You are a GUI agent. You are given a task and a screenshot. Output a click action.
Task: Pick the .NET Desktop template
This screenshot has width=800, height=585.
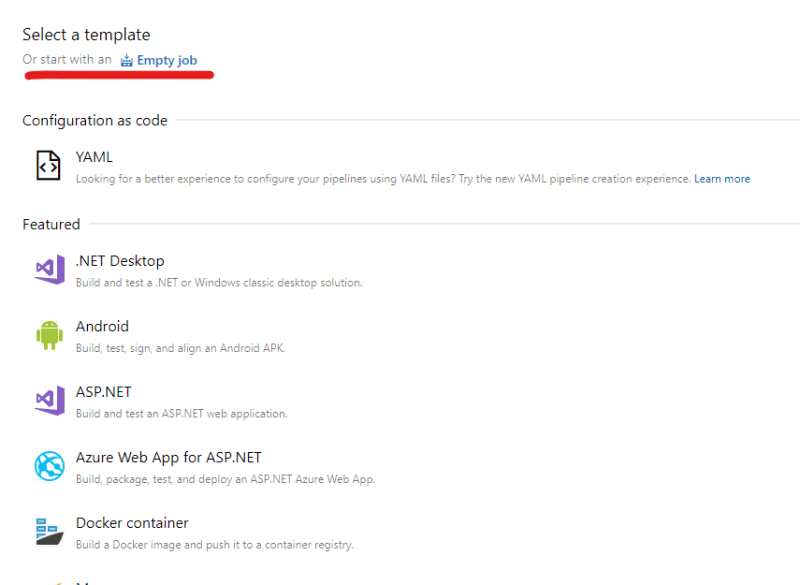click(x=120, y=261)
